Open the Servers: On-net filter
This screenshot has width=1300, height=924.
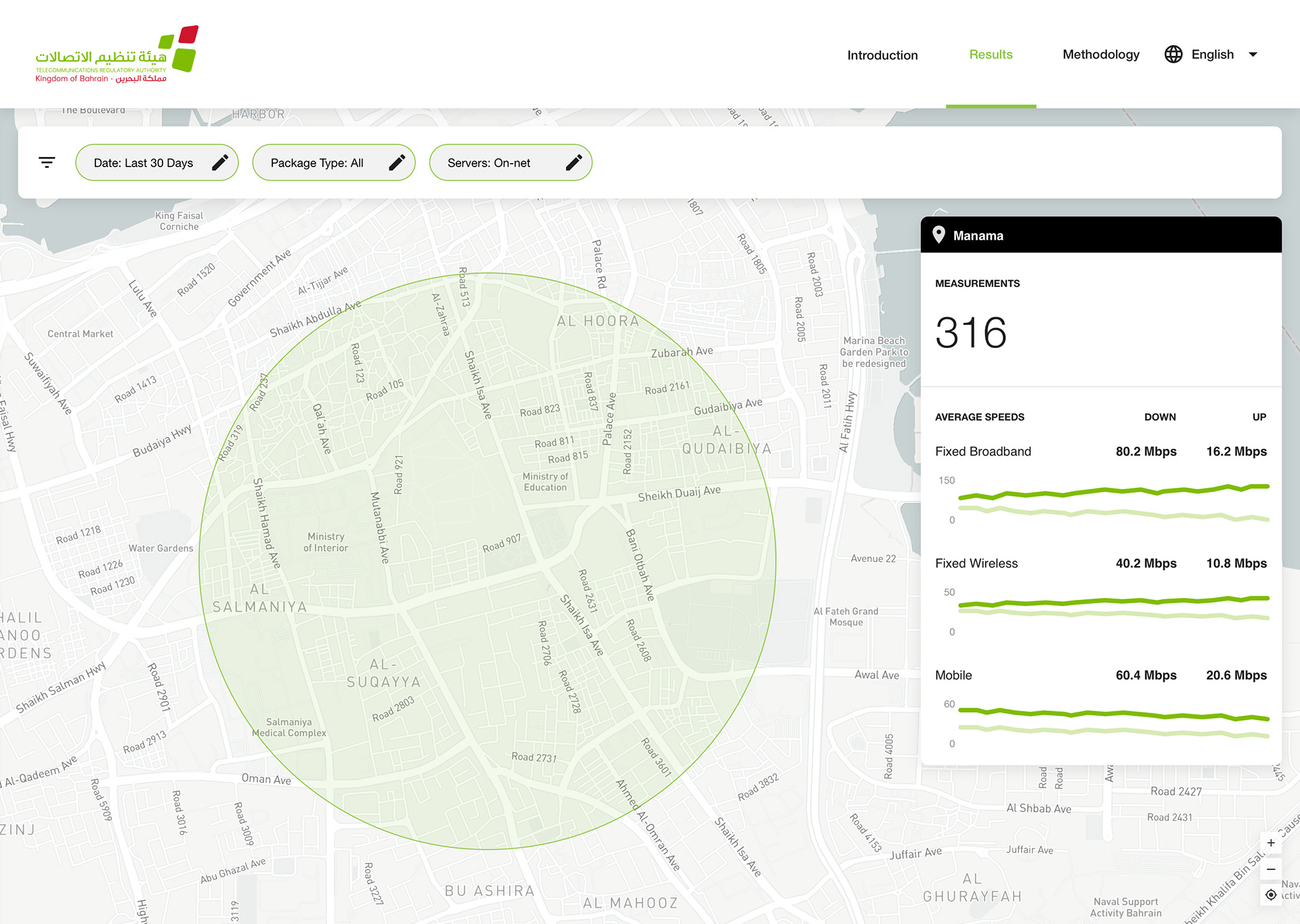tap(489, 162)
